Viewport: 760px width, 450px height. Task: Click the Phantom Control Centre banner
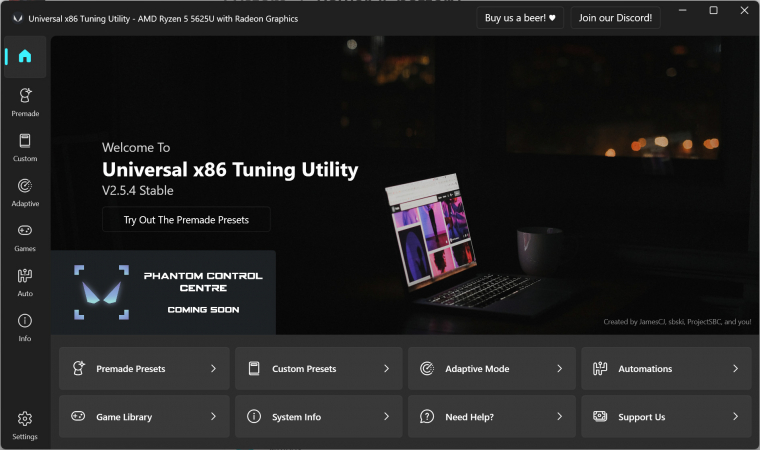pyautogui.click(x=163, y=292)
